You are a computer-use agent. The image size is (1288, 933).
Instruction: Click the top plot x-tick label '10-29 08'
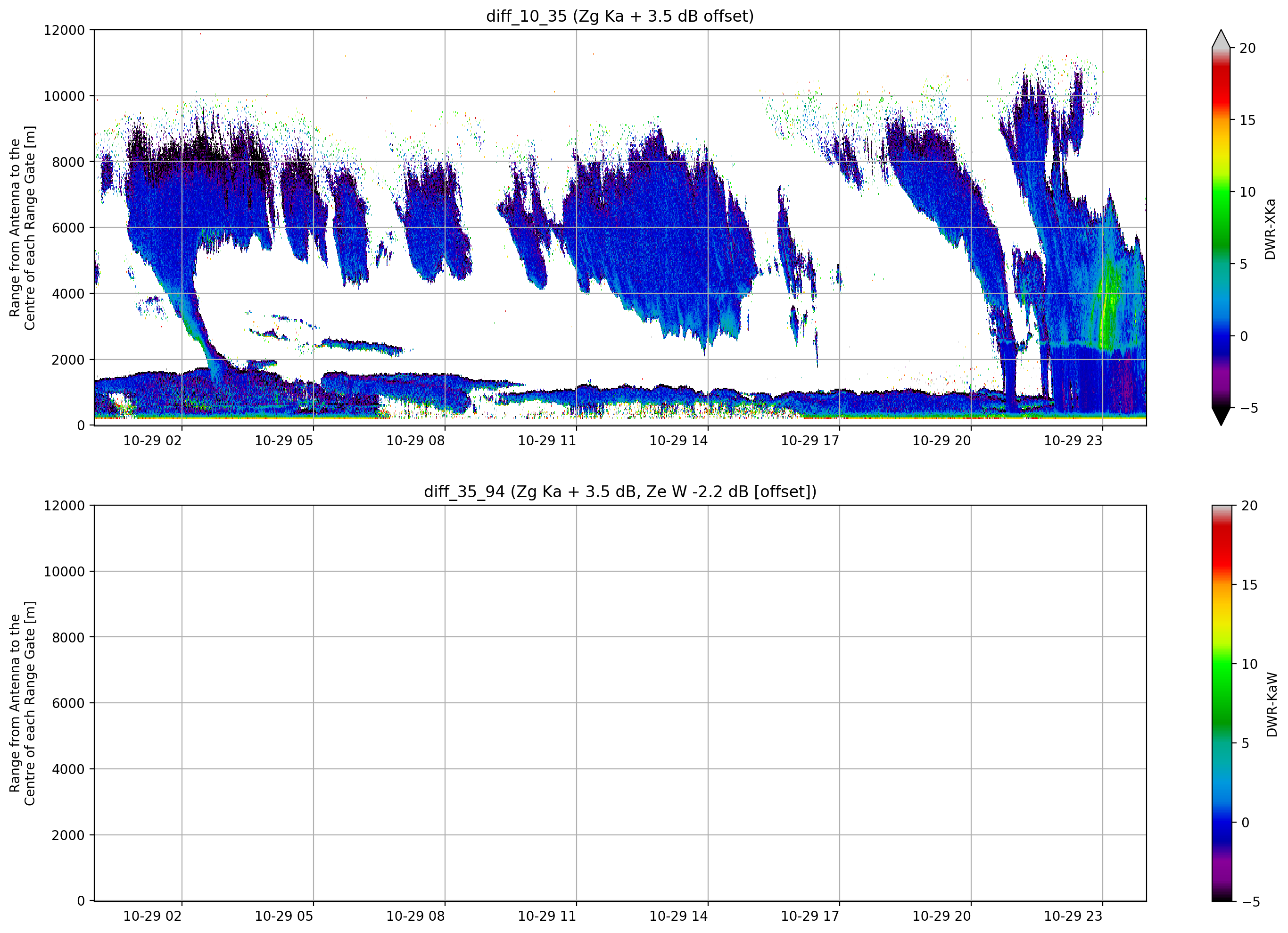click(415, 441)
